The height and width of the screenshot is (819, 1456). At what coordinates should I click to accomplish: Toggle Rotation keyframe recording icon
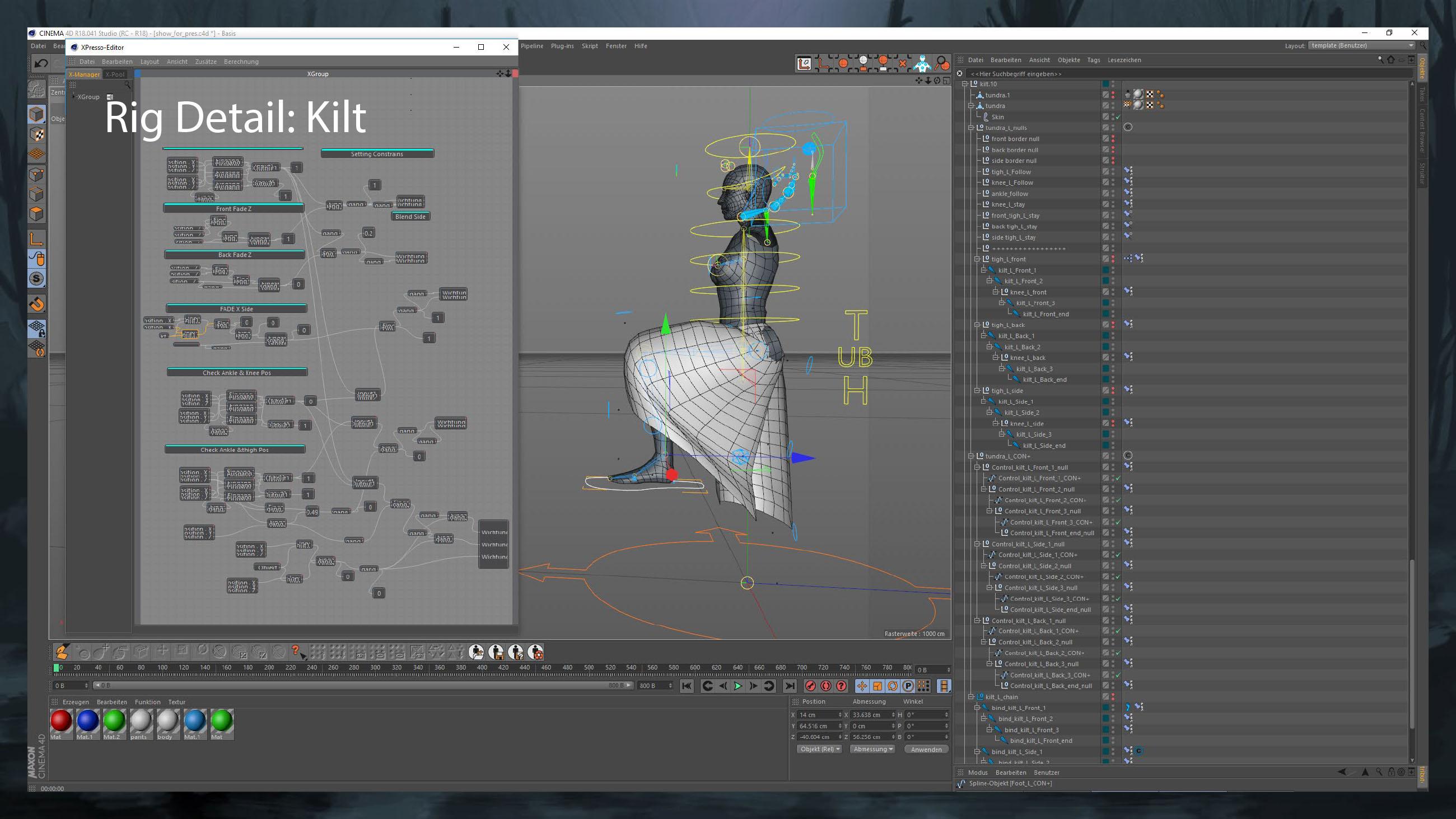893,686
